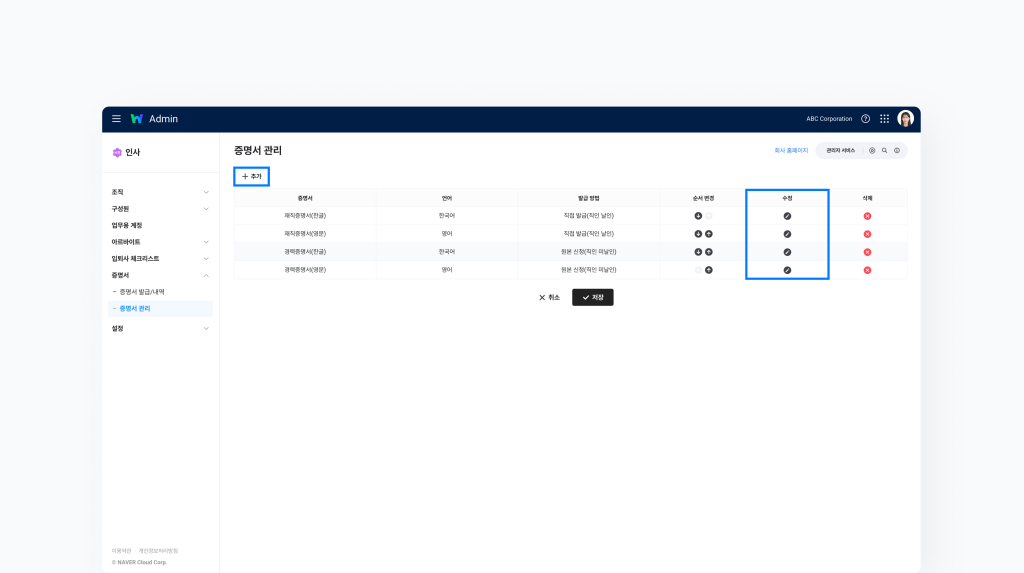The height and width of the screenshot is (573, 1024).
Task: Open the 회사 홈페이지 link
Action: point(791,151)
